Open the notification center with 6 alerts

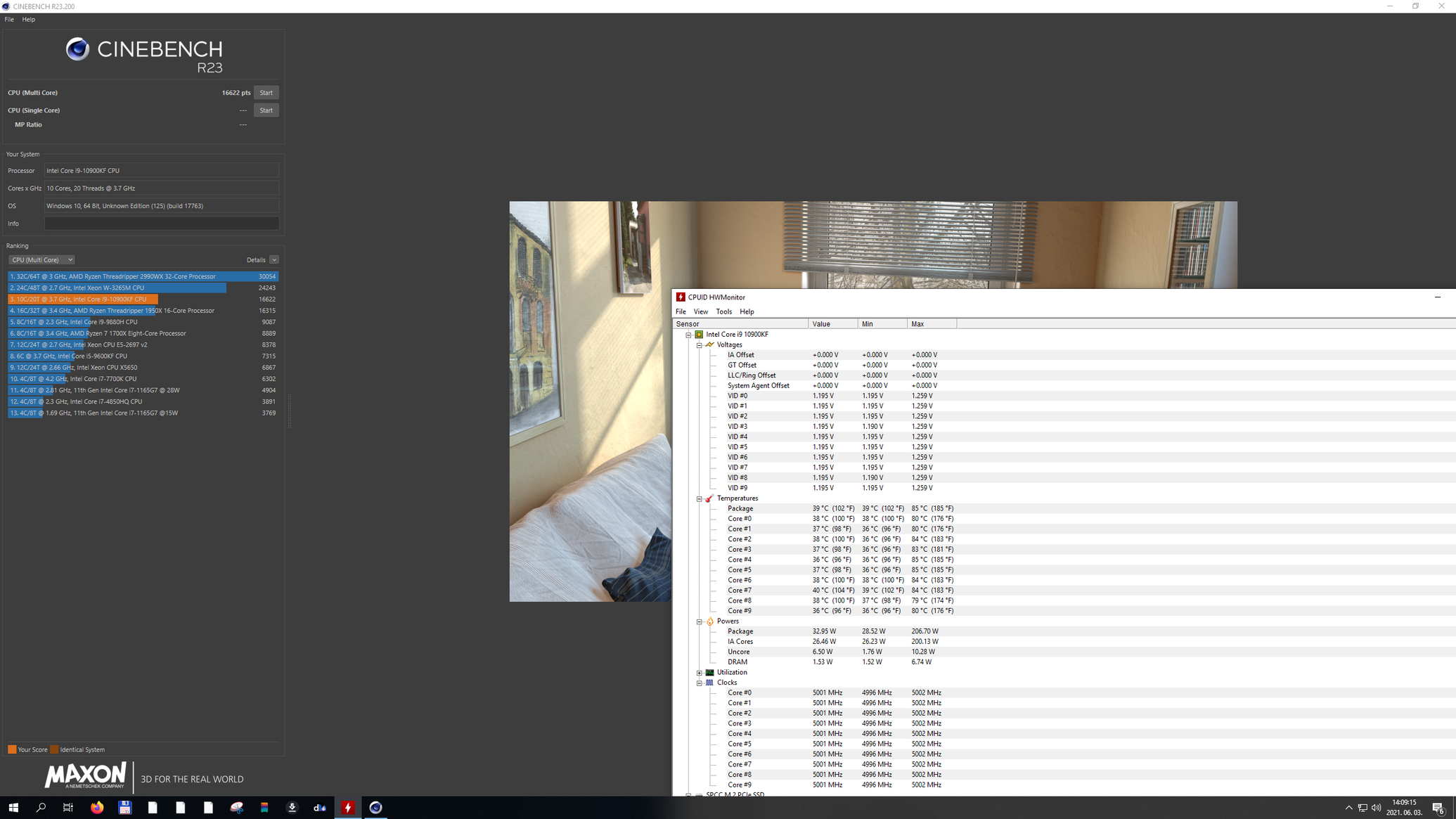click(1438, 808)
